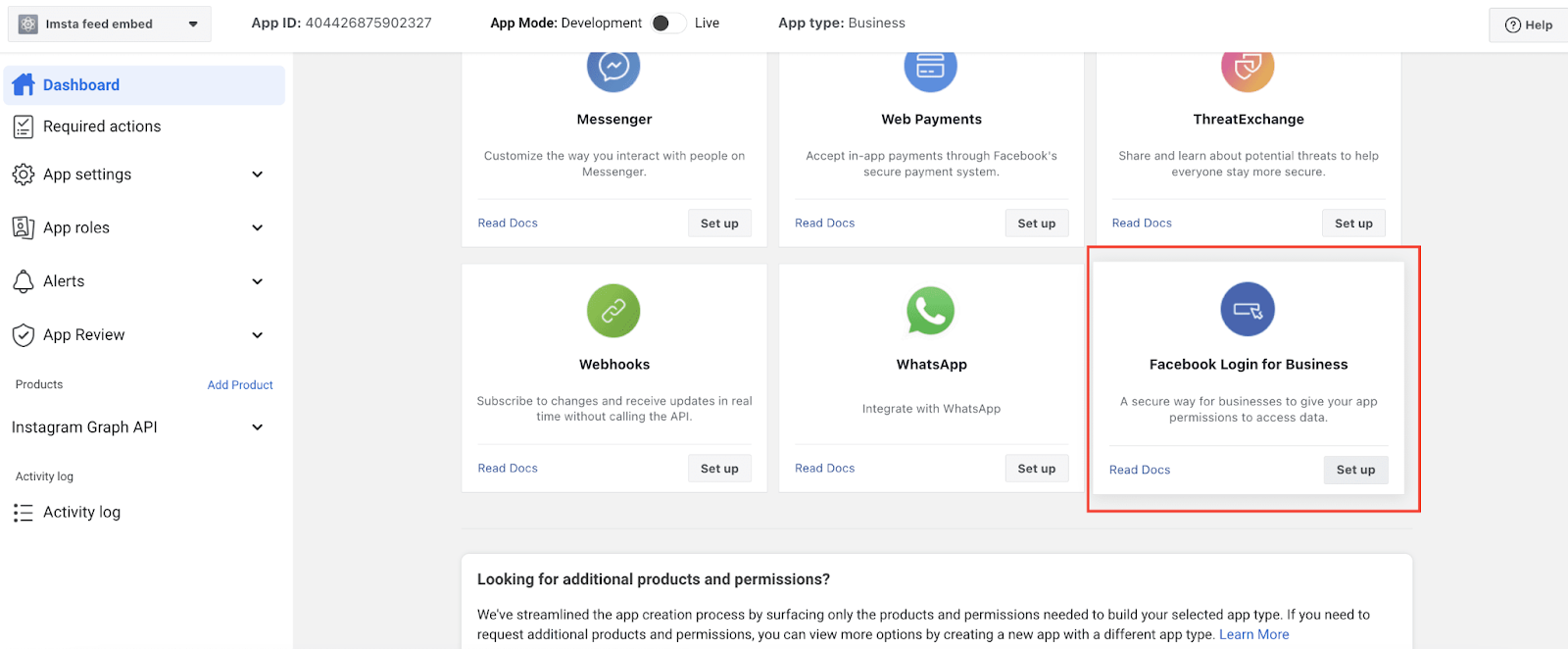Select Instagram Graph API in the sidebar
The height and width of the screenshot is (649, 1568).
click(84, 427)
